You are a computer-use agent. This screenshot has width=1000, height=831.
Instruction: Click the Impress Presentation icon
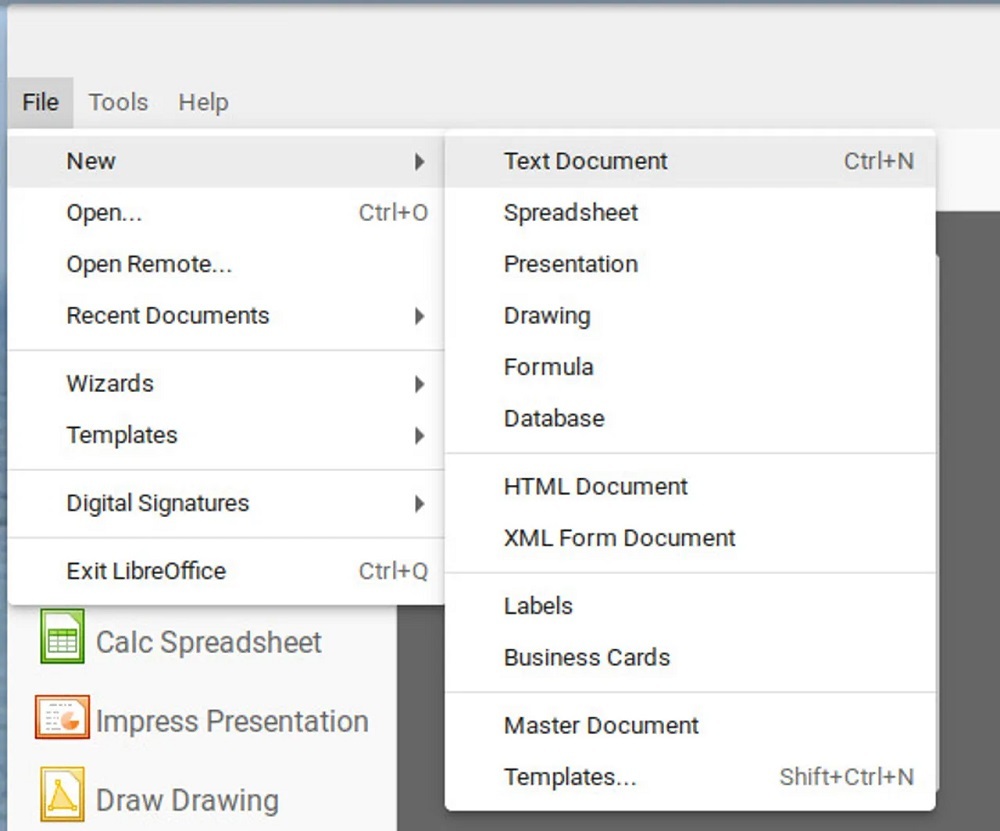62,718
